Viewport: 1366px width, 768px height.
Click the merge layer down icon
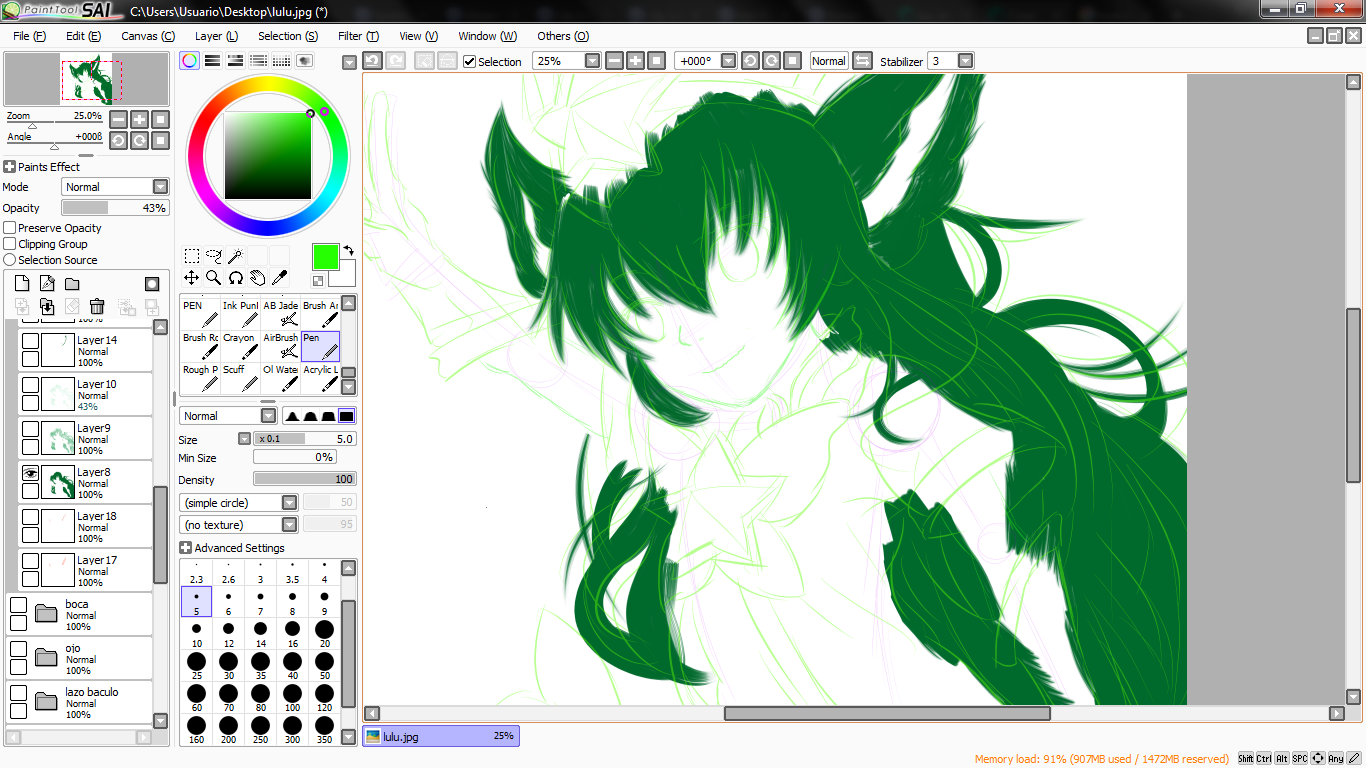coord(47,306)
